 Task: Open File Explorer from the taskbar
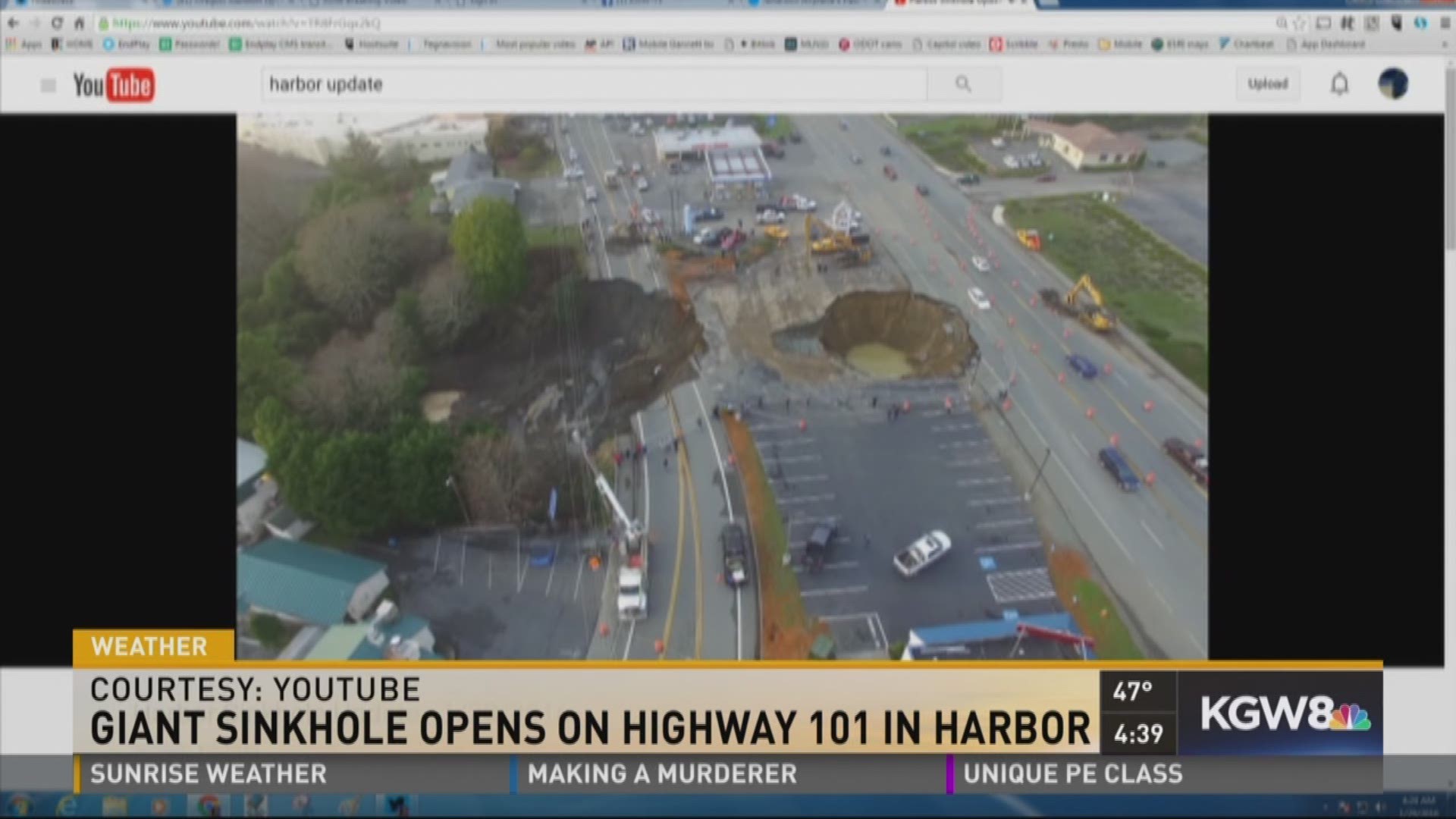pyautogui.click(x=114, y=805)
